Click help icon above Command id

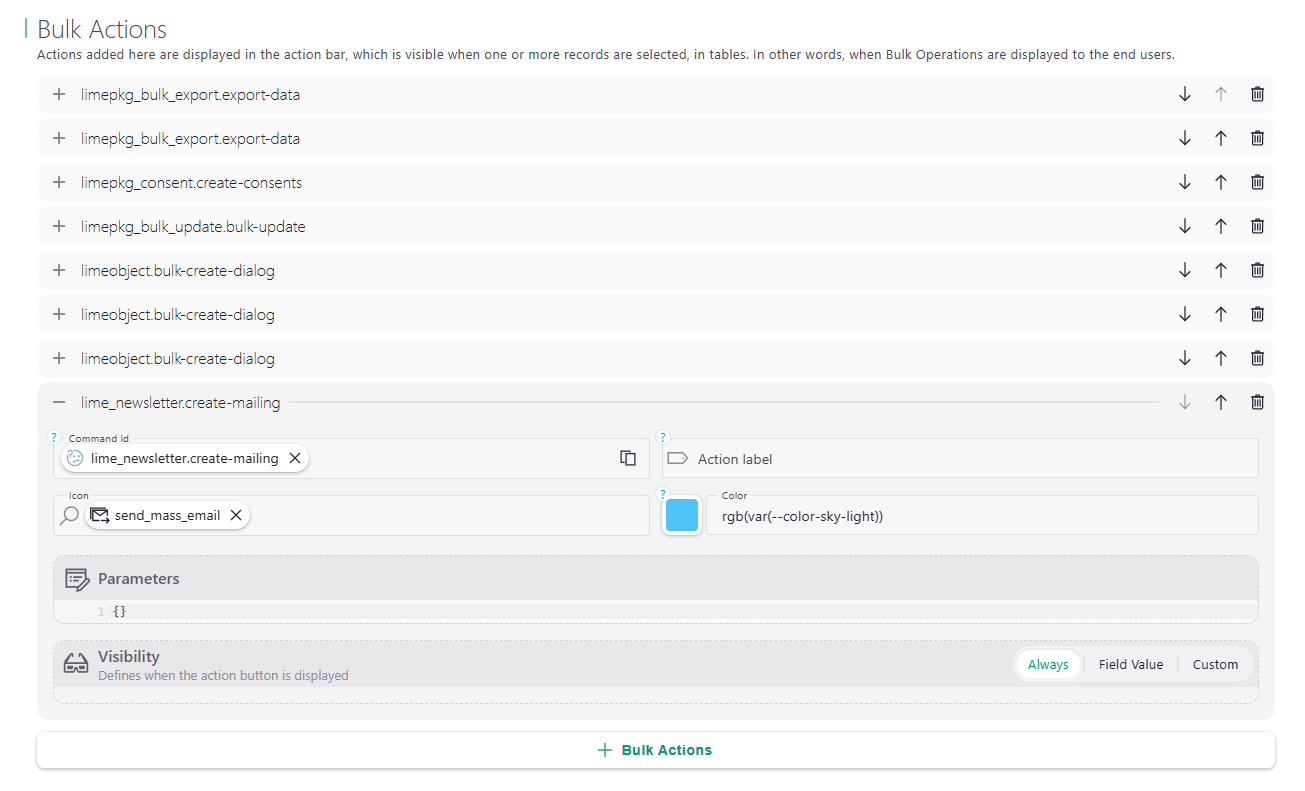pos(54,438)
